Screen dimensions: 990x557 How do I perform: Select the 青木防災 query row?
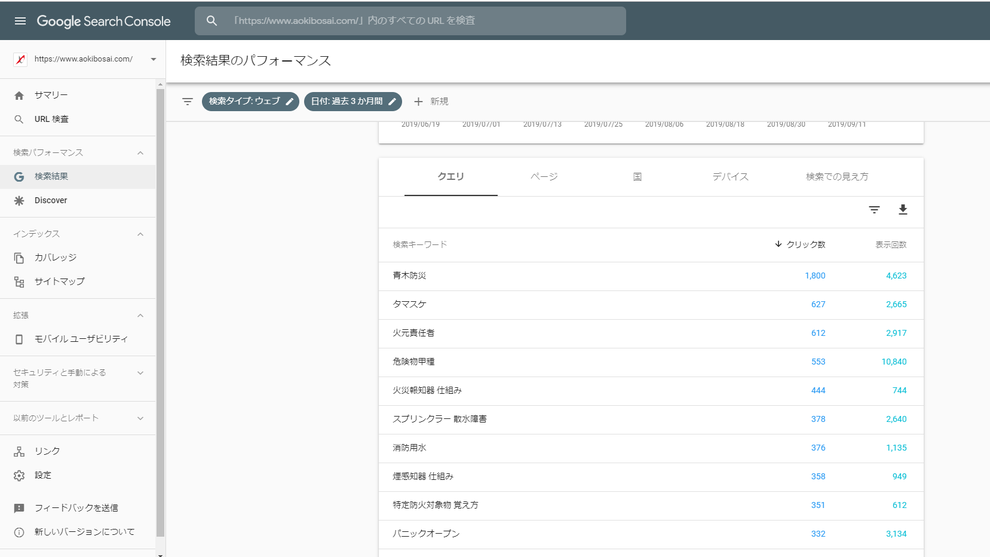[x=651, y=276]
